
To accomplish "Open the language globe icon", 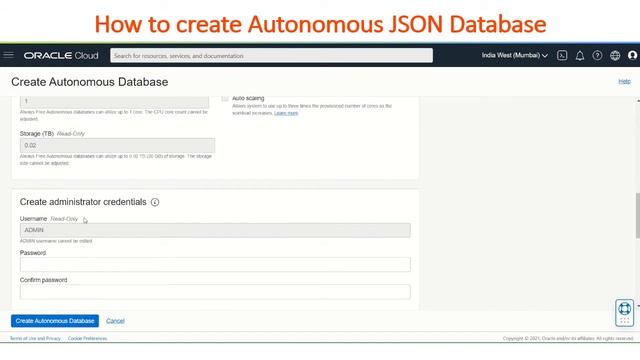I will point(615,56).
